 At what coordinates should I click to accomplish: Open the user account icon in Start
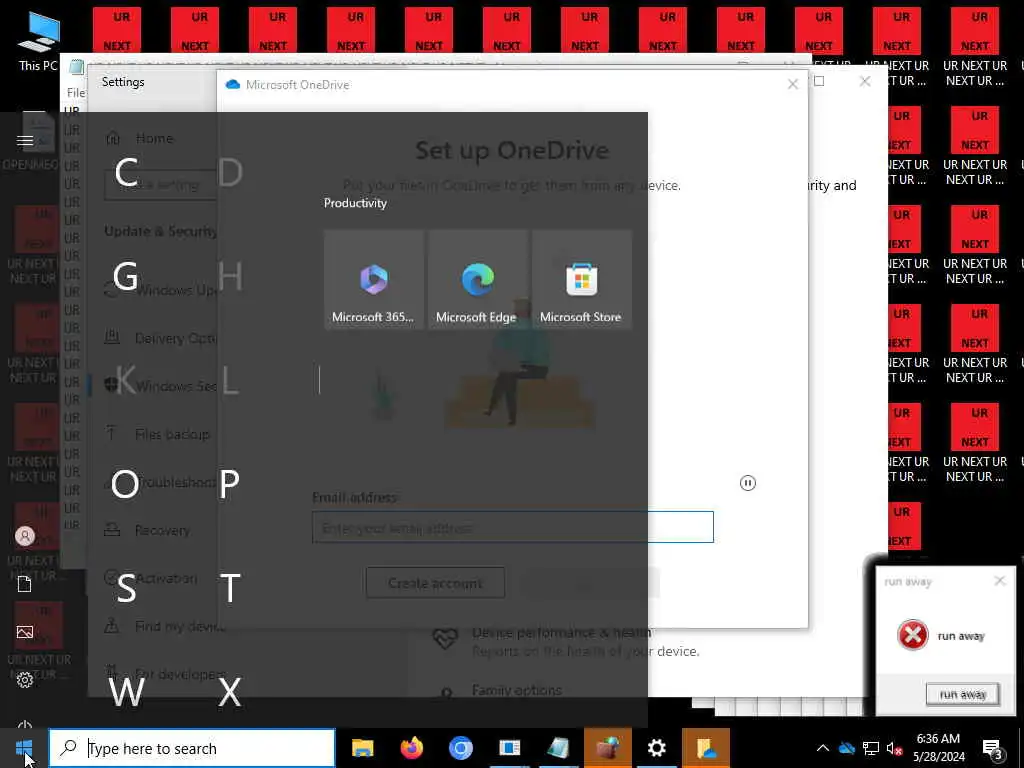point(25,536)
